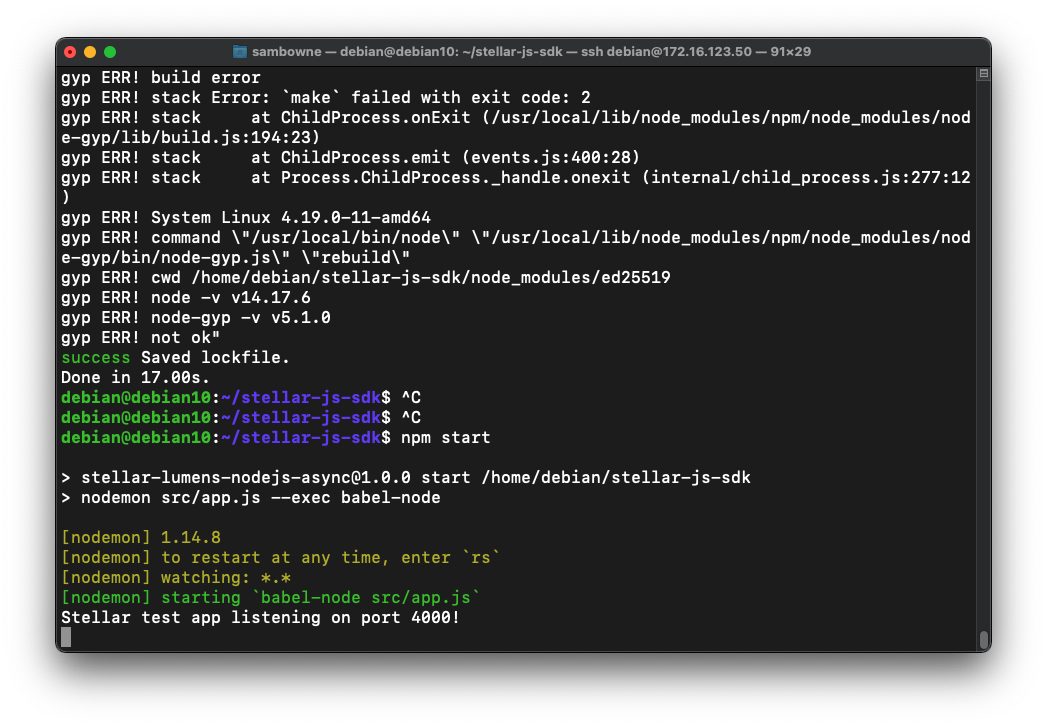Click 'System Linux 4.19.0-11-amd64' line
This screenshot has height=726, width=1047.
[x=246, y=218]
